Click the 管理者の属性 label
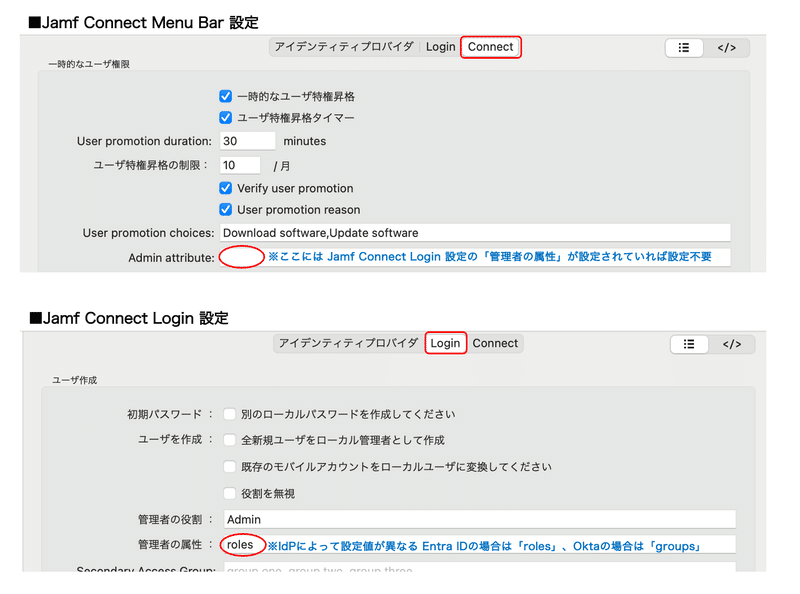Image resolution: width=800 pixels, height=594 pixels. (x=176, y=545)
